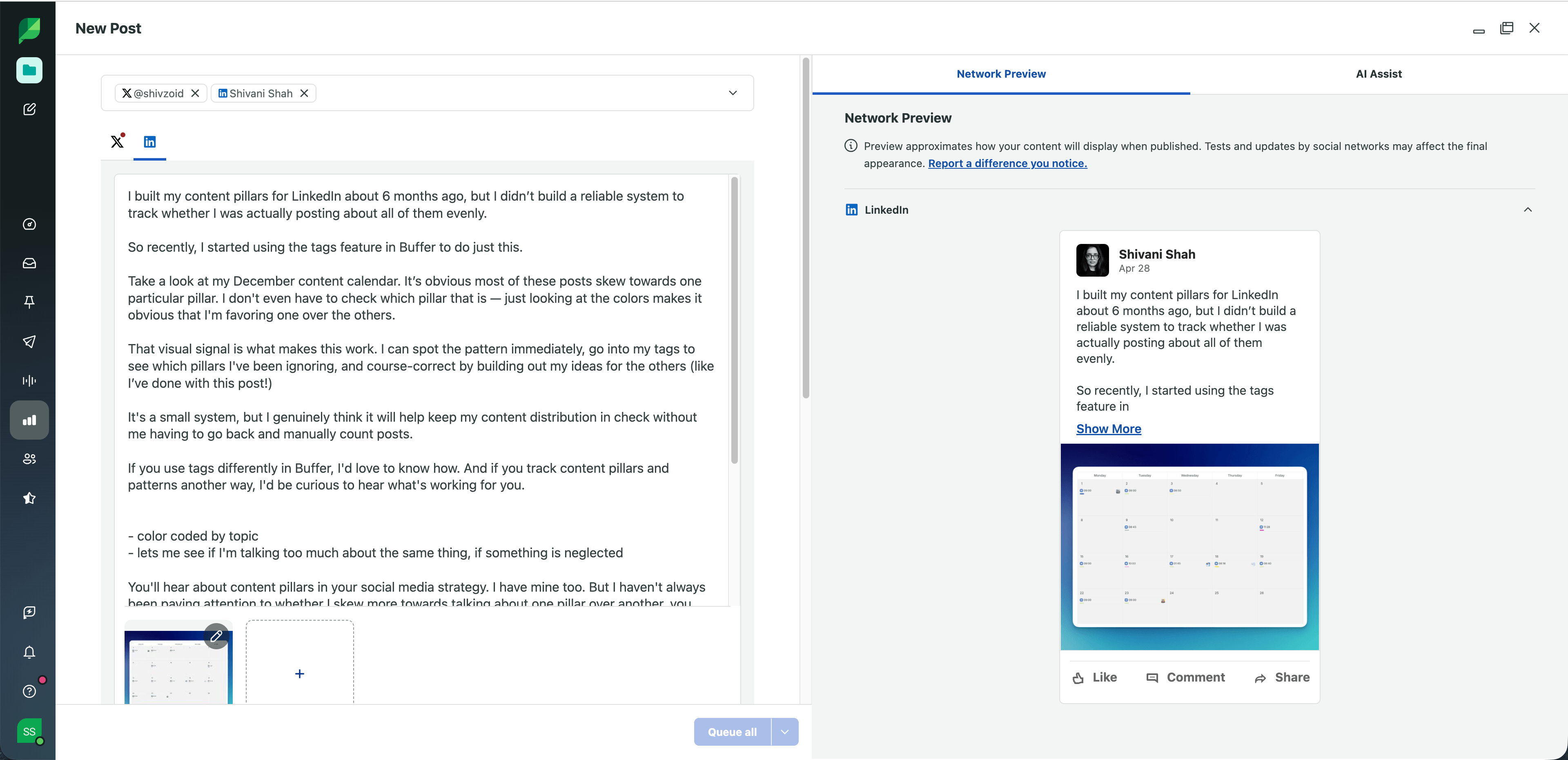Screen dimensions: 1568x760
Task: Open the AI Assist tab
Action: point(1378,74)
